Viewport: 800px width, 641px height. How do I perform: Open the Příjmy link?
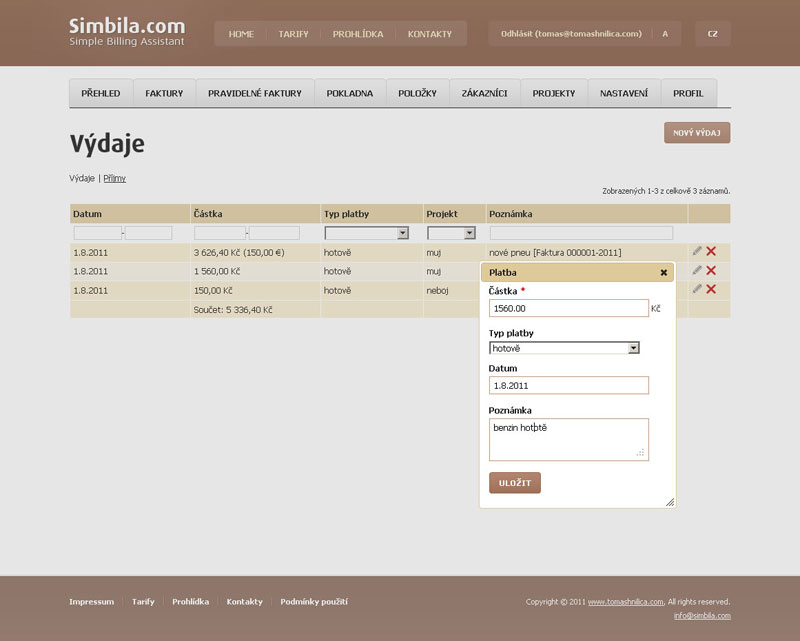114,178
